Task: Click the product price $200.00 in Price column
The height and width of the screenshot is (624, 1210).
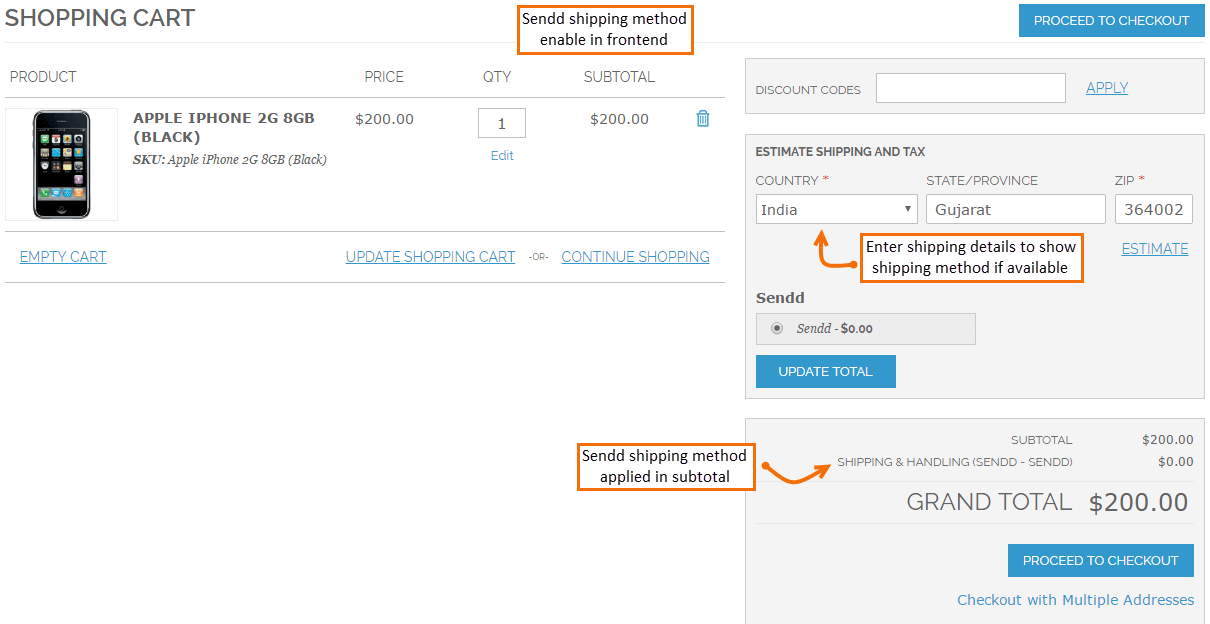Action: 384,119
